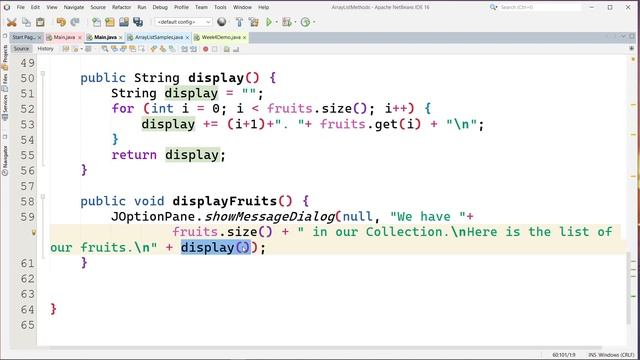
Task: Open the Refactor menu
Action: pyautogui.click(x=122, y=7)
